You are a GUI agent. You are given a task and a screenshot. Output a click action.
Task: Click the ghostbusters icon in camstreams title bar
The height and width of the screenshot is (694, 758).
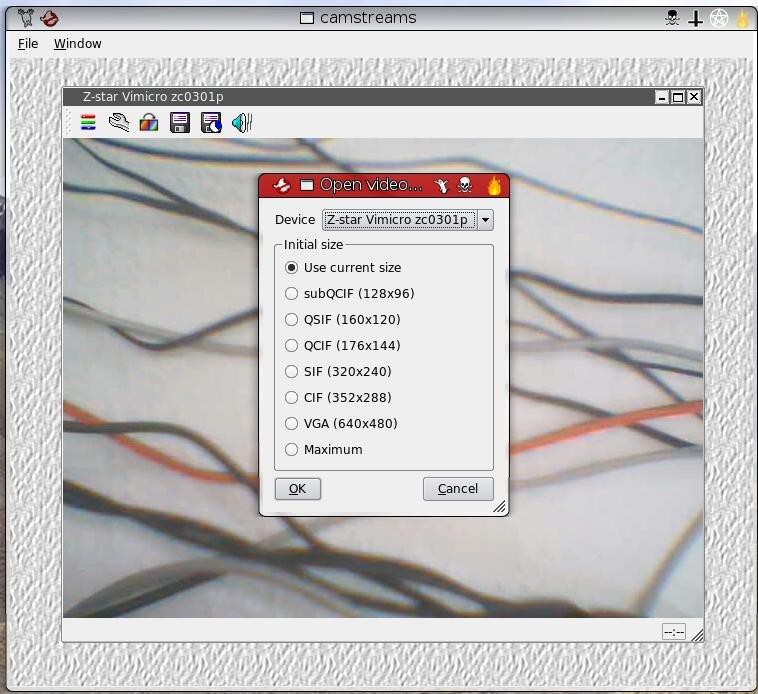tap(49, 18)
